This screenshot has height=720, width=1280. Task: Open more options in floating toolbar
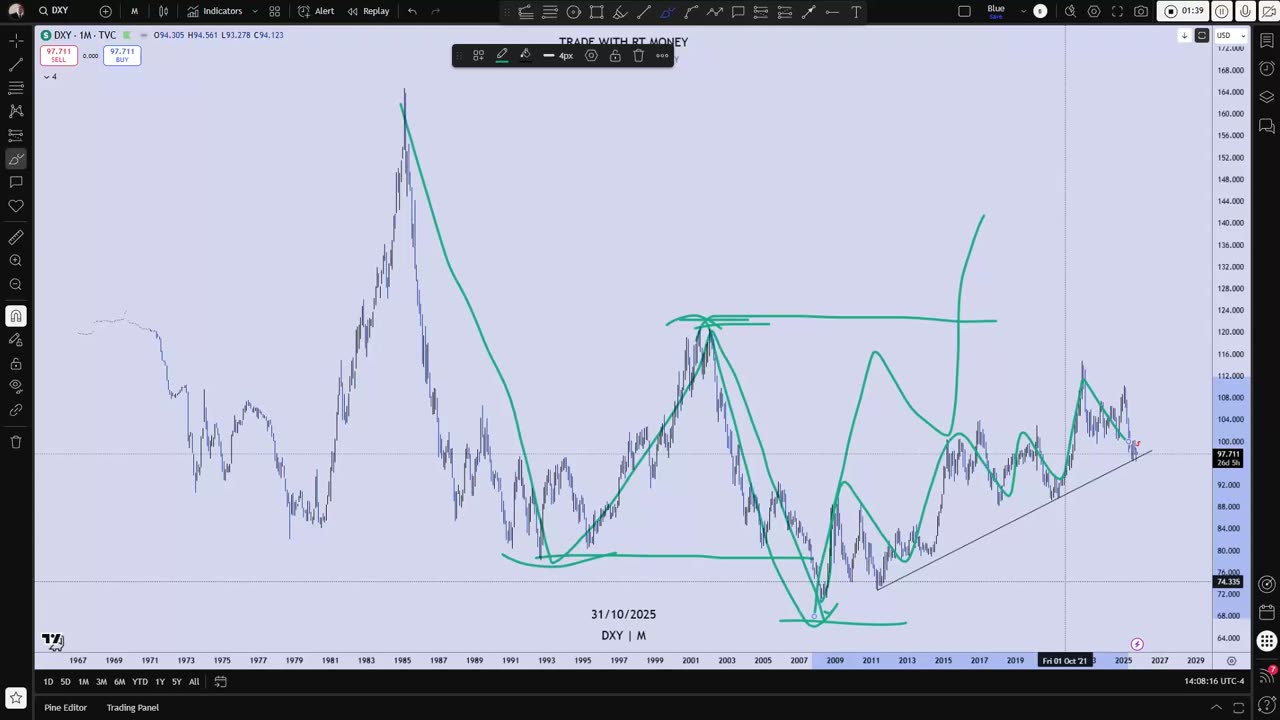point(662,56)
